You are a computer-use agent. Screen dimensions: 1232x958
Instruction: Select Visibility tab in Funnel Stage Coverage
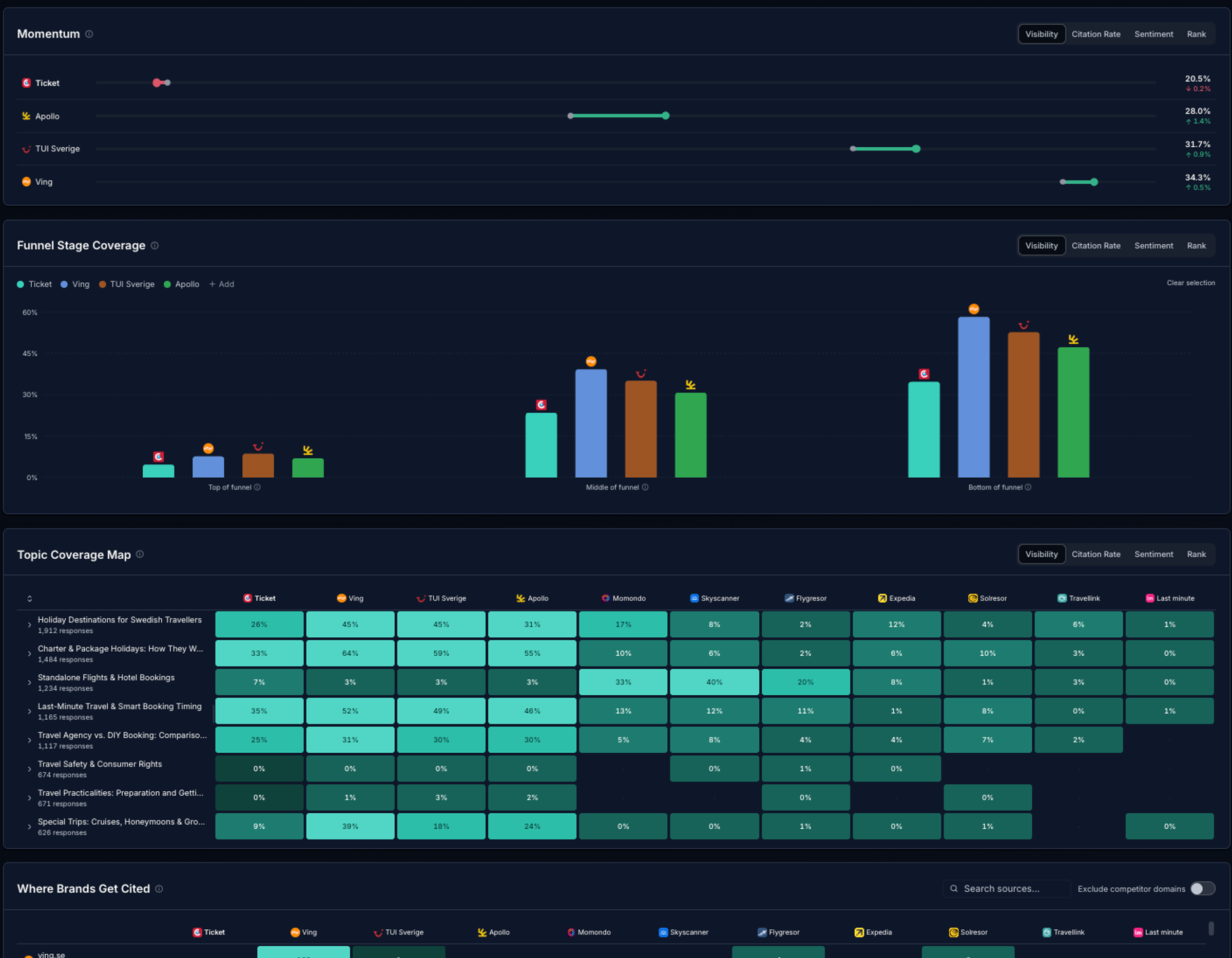[1042, 245]
